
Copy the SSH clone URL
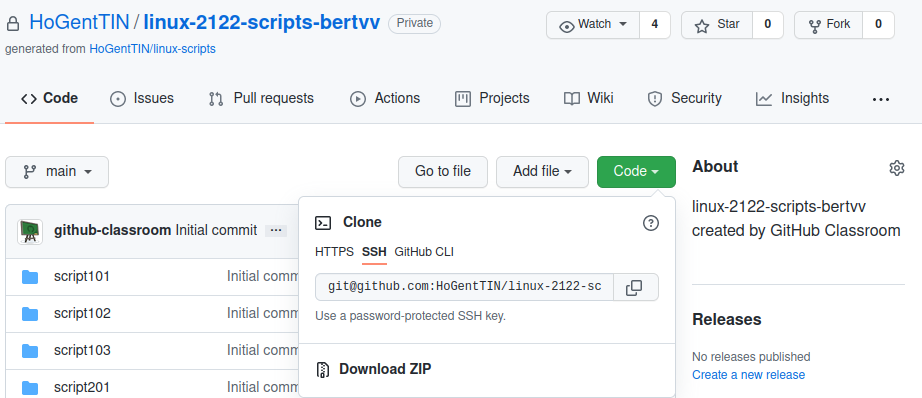point(636,287)
